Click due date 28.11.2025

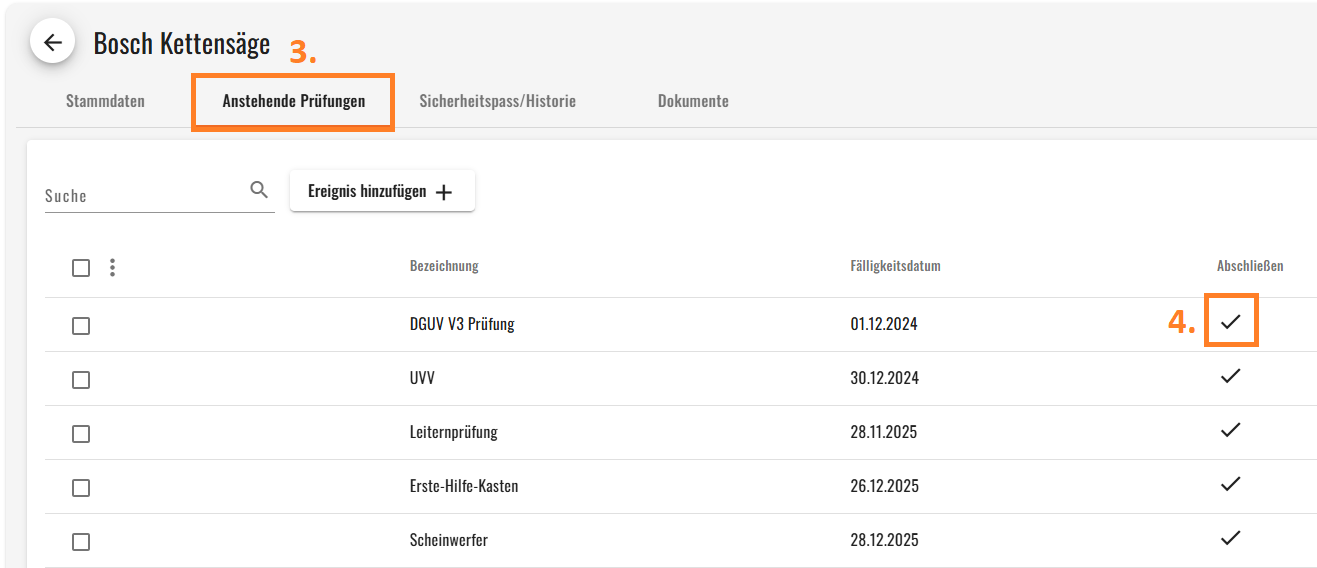click(884, 432)
